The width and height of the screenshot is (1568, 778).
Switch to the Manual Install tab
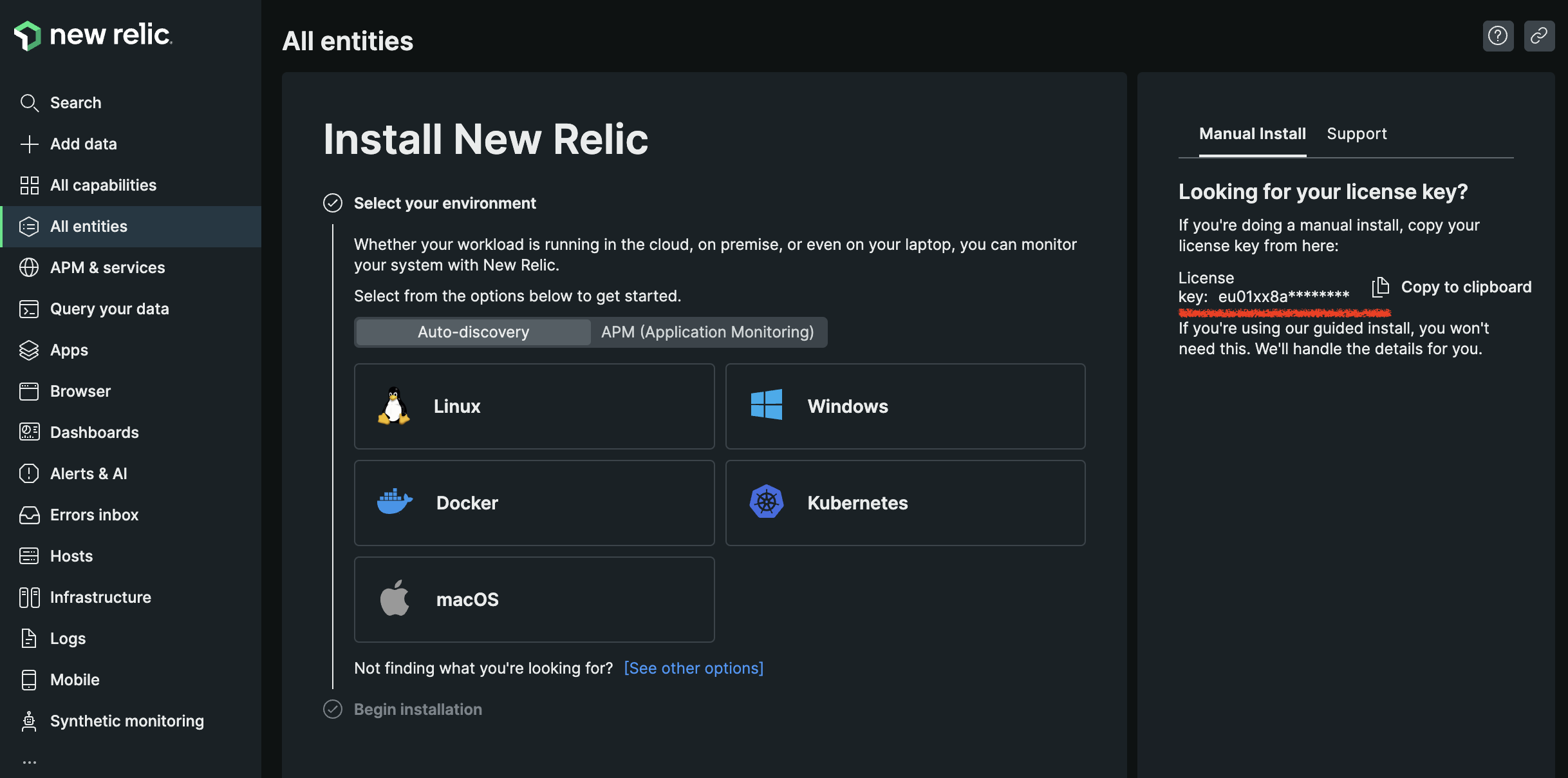coord(1252,134)
